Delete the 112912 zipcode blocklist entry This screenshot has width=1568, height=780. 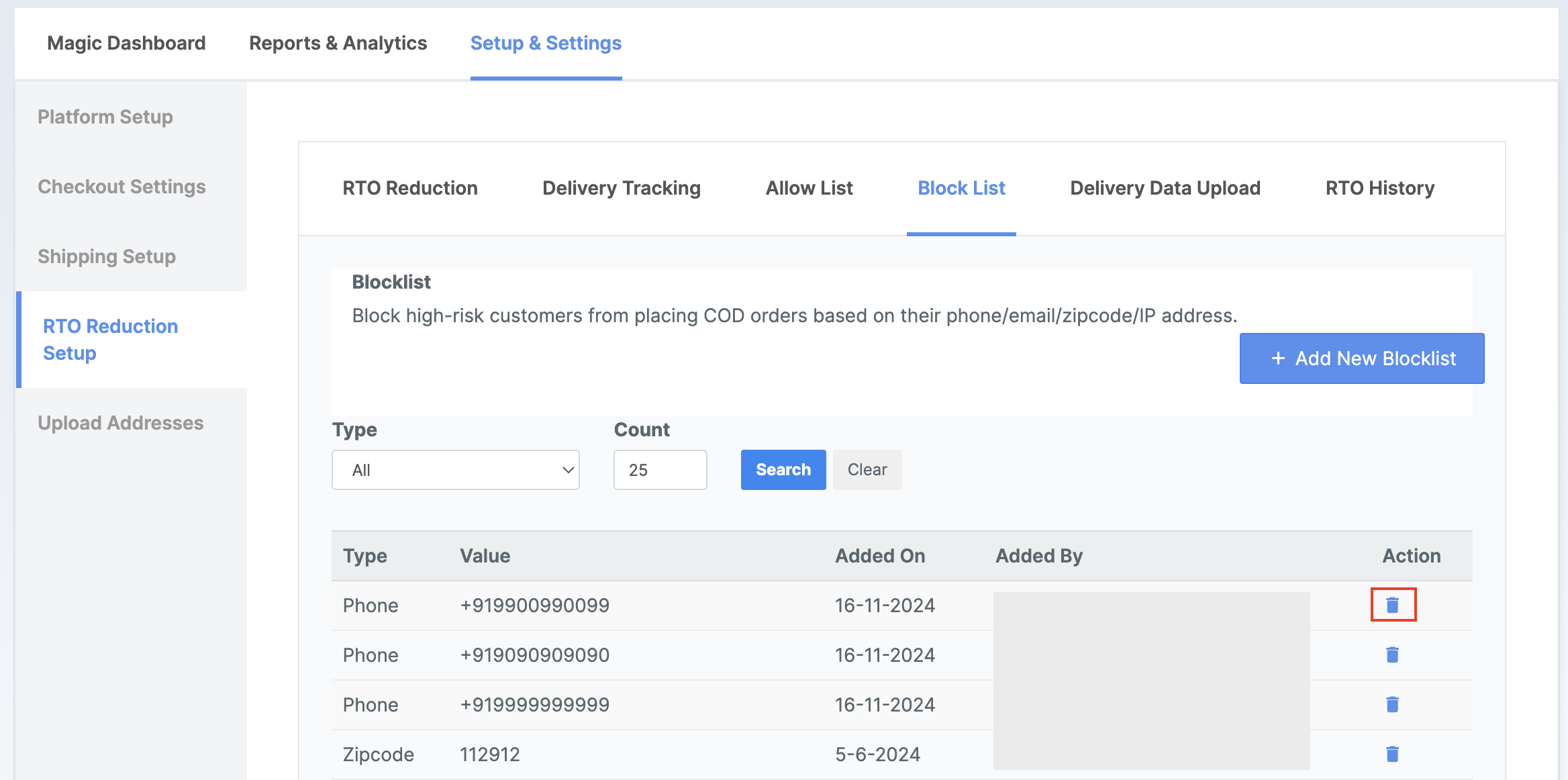(x=1393, y=754)
